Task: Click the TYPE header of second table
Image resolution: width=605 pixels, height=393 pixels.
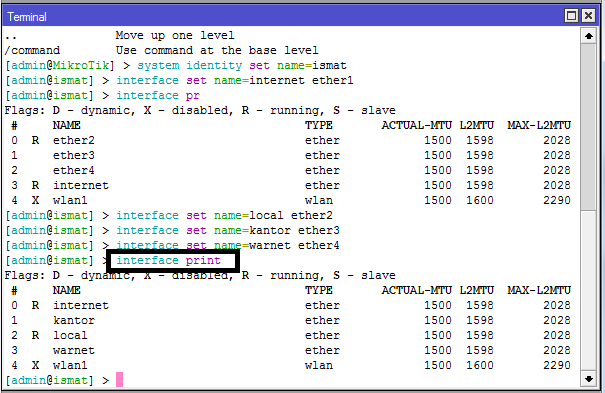Action: pyautogui.click(x=319, y=290)
